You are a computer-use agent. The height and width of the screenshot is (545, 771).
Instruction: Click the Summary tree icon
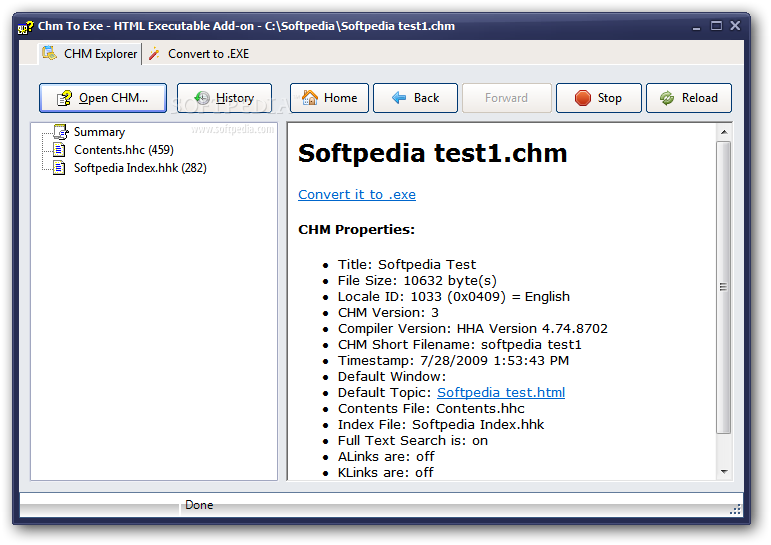60,131
